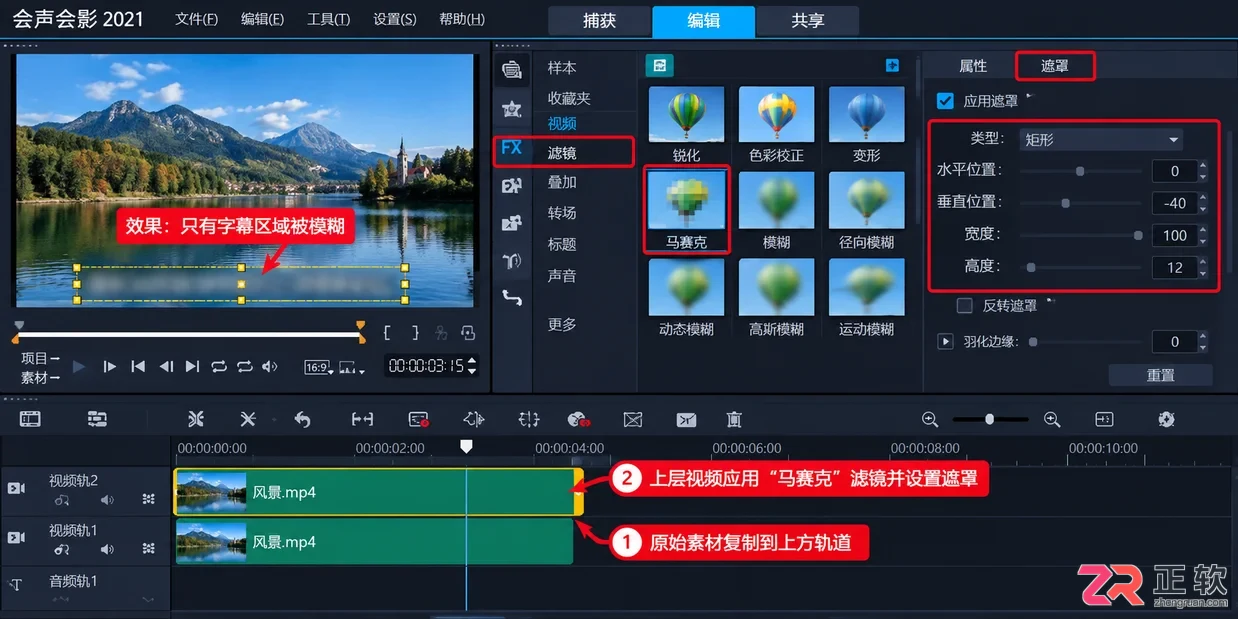The image size is (1238, 619).
Task: Select the 转场 library category
Action: click(562, 213)
